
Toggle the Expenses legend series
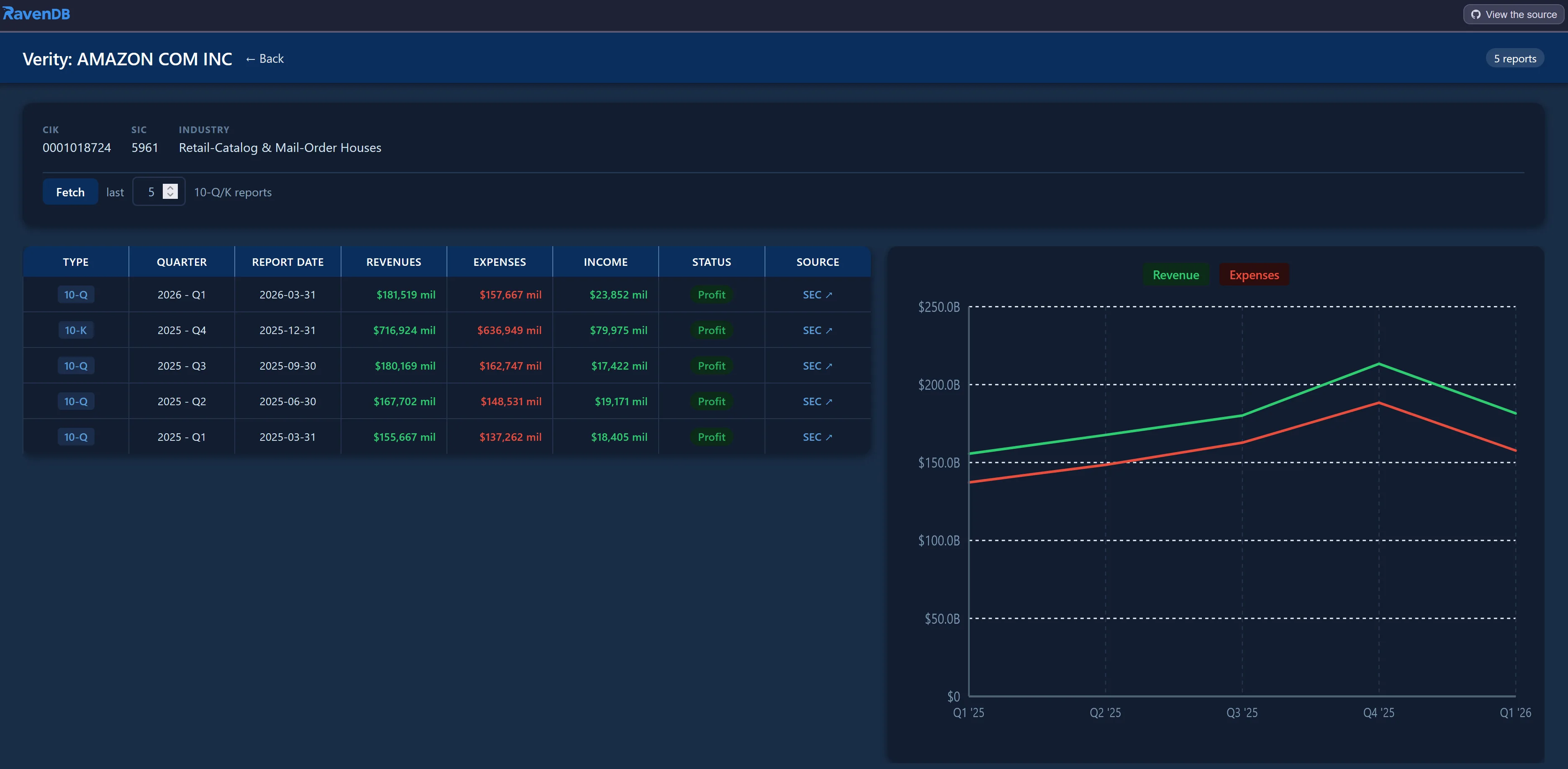pos(1254,275)
